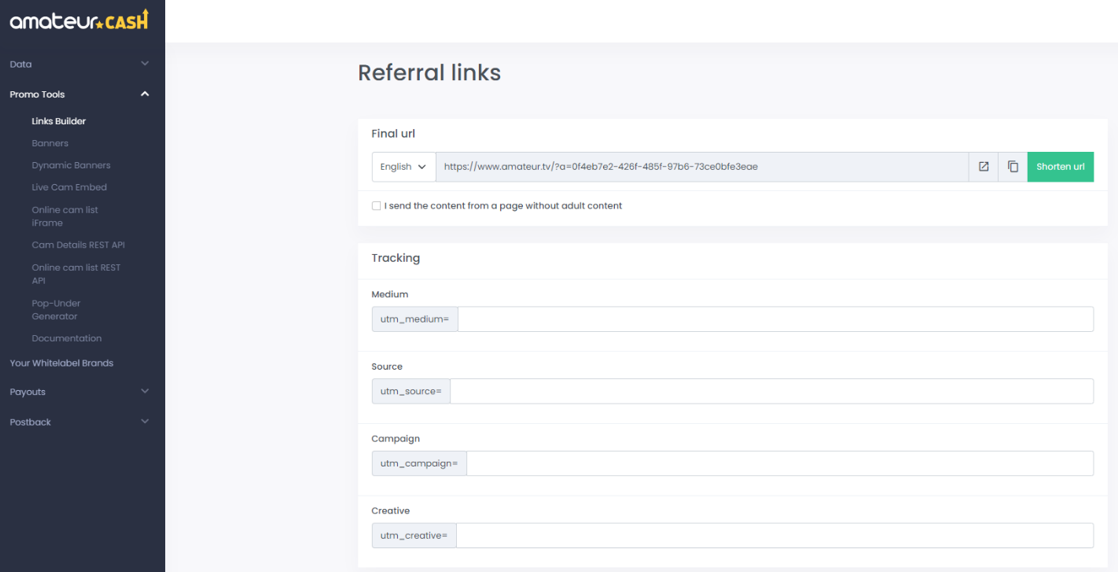Click the Campaign field label
This screenshot has width=1120, height=572.
pyautogui.click(x=396, y=438)
